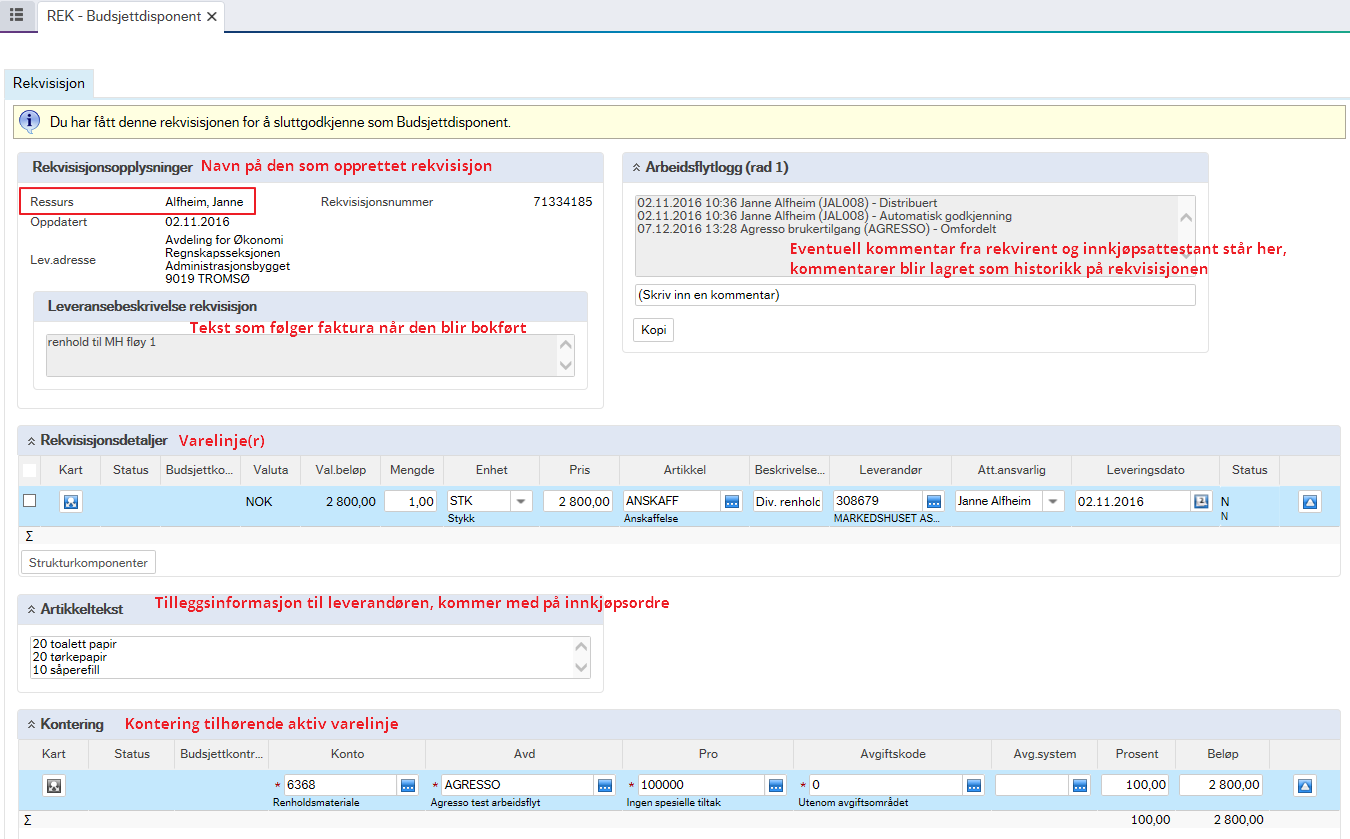Click the Rekvisisjonsnummer value 71334185
Image resolution: width=1350 pixels, height=839 pixels.
click(563, 202)
